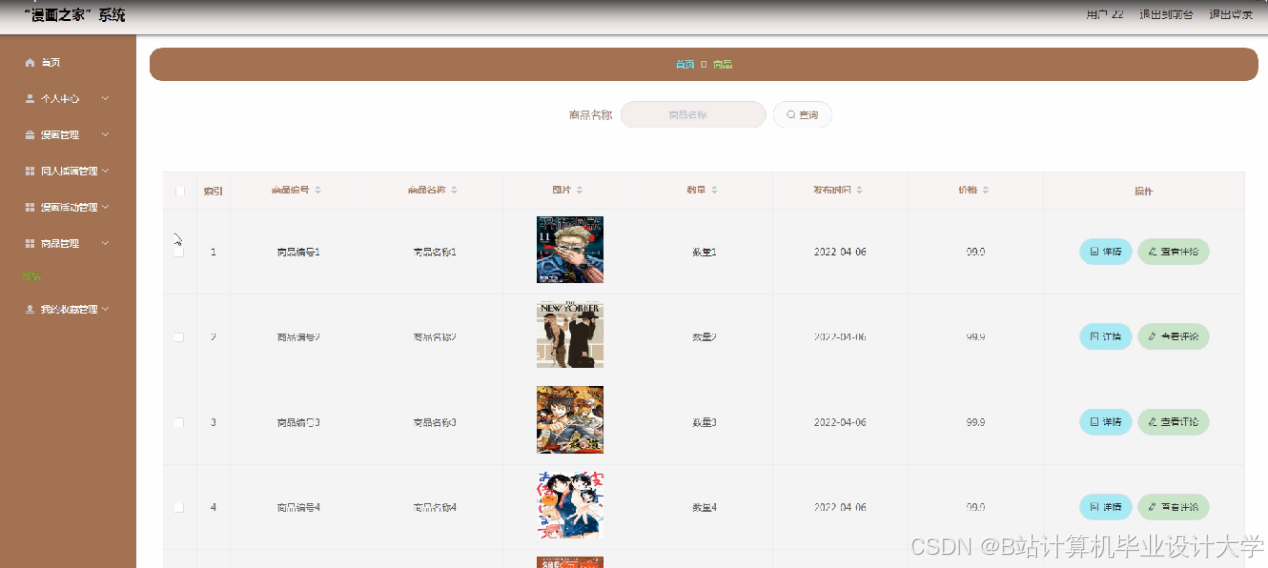Open 详情 for 商品名称2 row
This screenshot has height=568, width=1268.
coord(1105,337)
